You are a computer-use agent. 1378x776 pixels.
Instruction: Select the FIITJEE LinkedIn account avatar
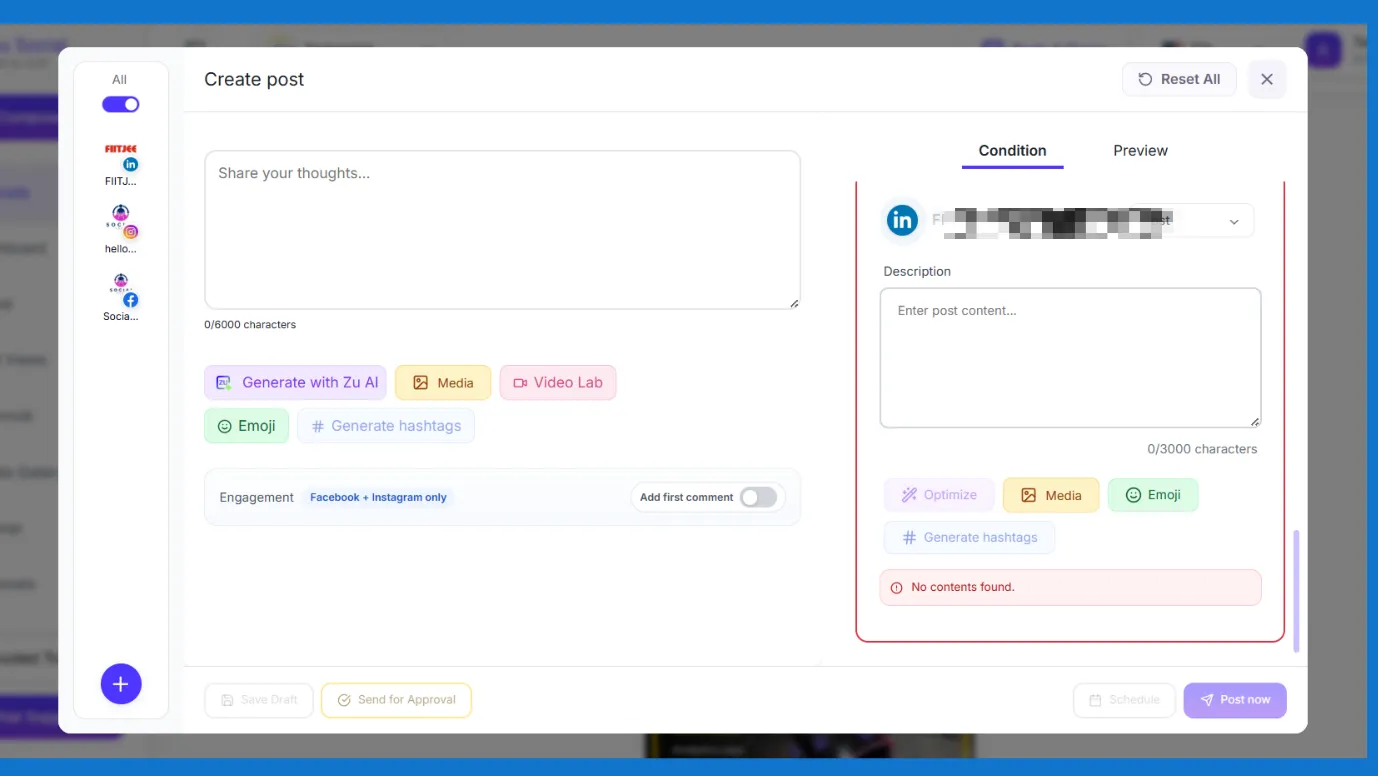point(121,156)
